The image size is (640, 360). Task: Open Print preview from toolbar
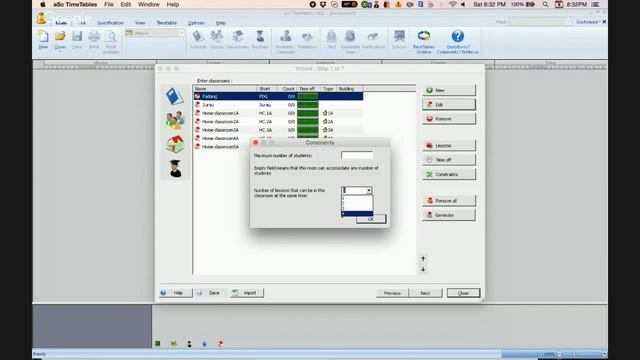111,41
